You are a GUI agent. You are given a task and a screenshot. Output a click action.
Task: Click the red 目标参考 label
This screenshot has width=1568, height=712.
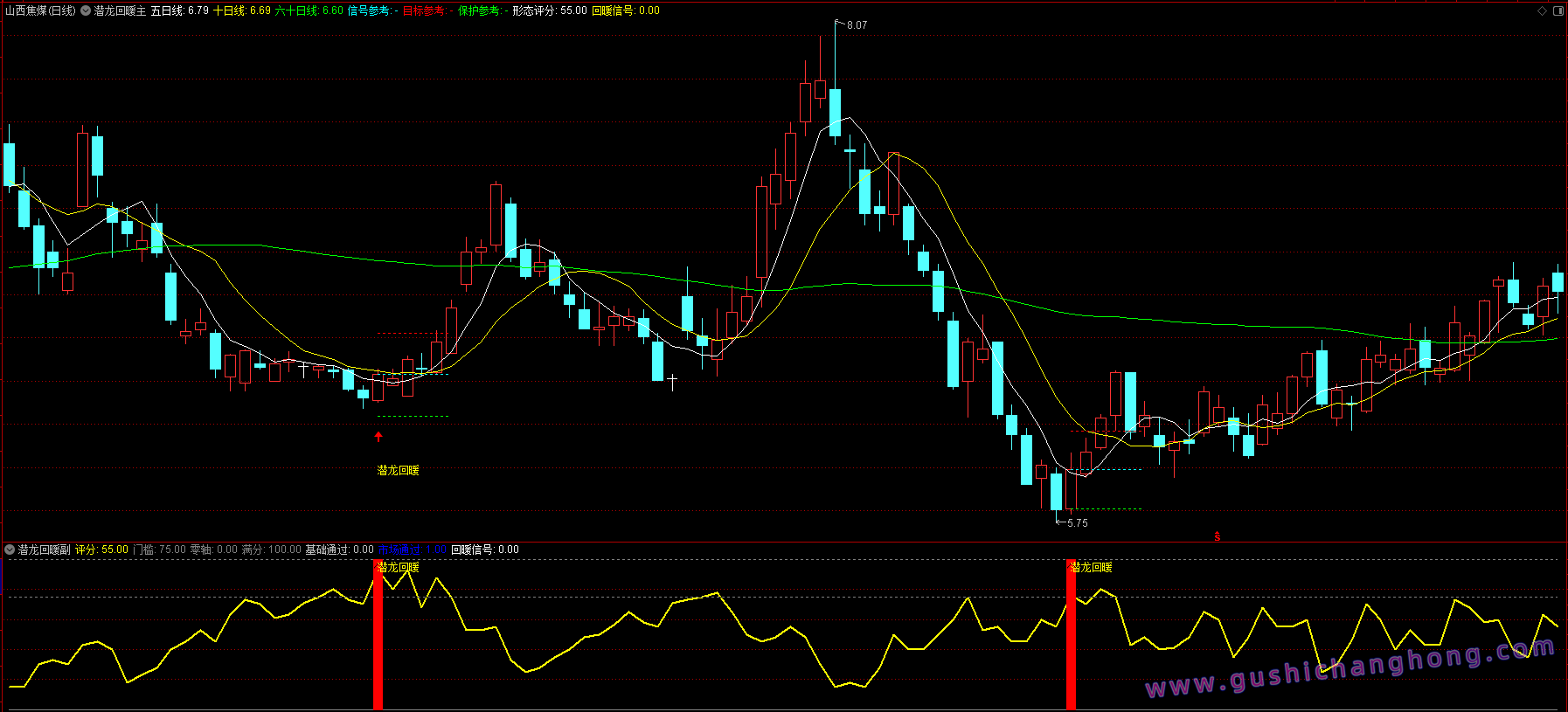pyautogui.click(x=426, y=11)
